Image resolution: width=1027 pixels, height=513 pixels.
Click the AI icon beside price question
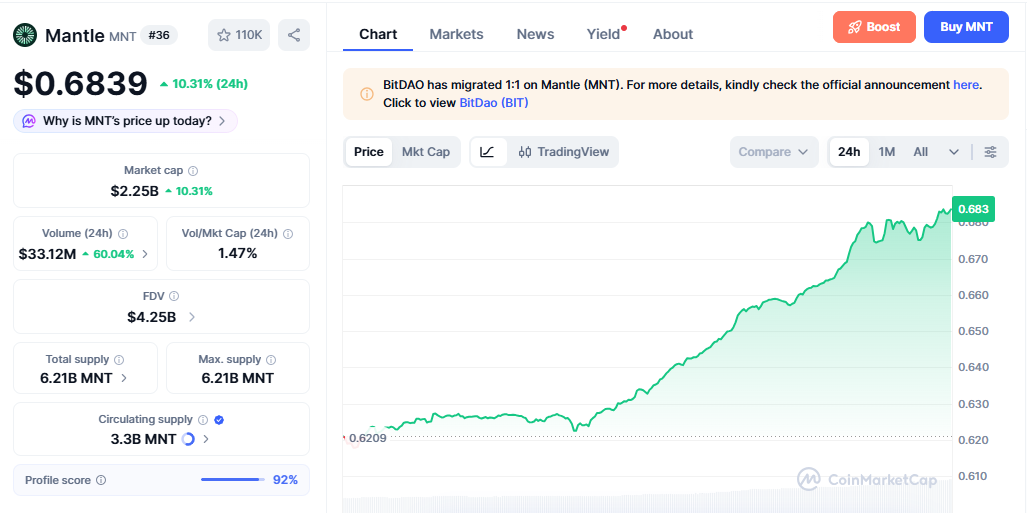click(29, 121)
